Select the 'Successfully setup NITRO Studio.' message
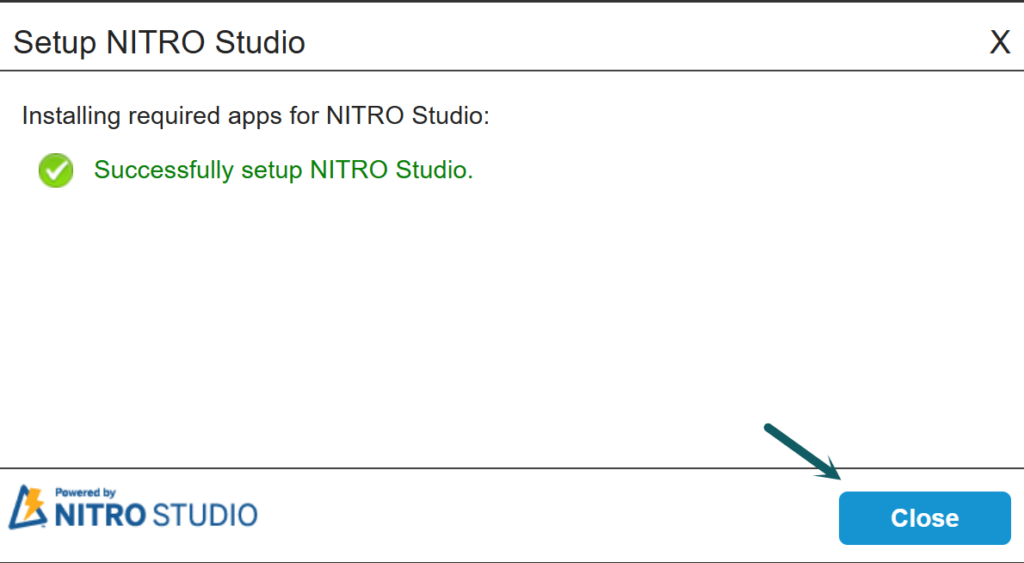 [x=283, y=170]
